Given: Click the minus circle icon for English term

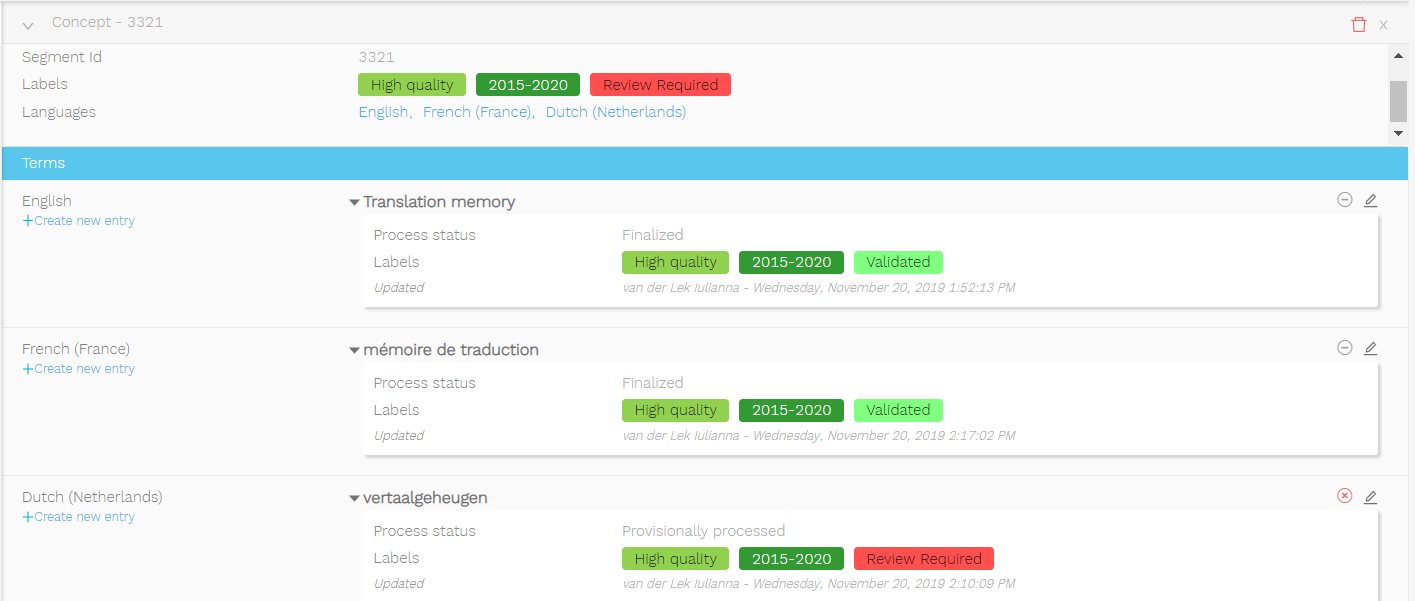Looking at the screenshot, I should click(x=1344, y=200).
